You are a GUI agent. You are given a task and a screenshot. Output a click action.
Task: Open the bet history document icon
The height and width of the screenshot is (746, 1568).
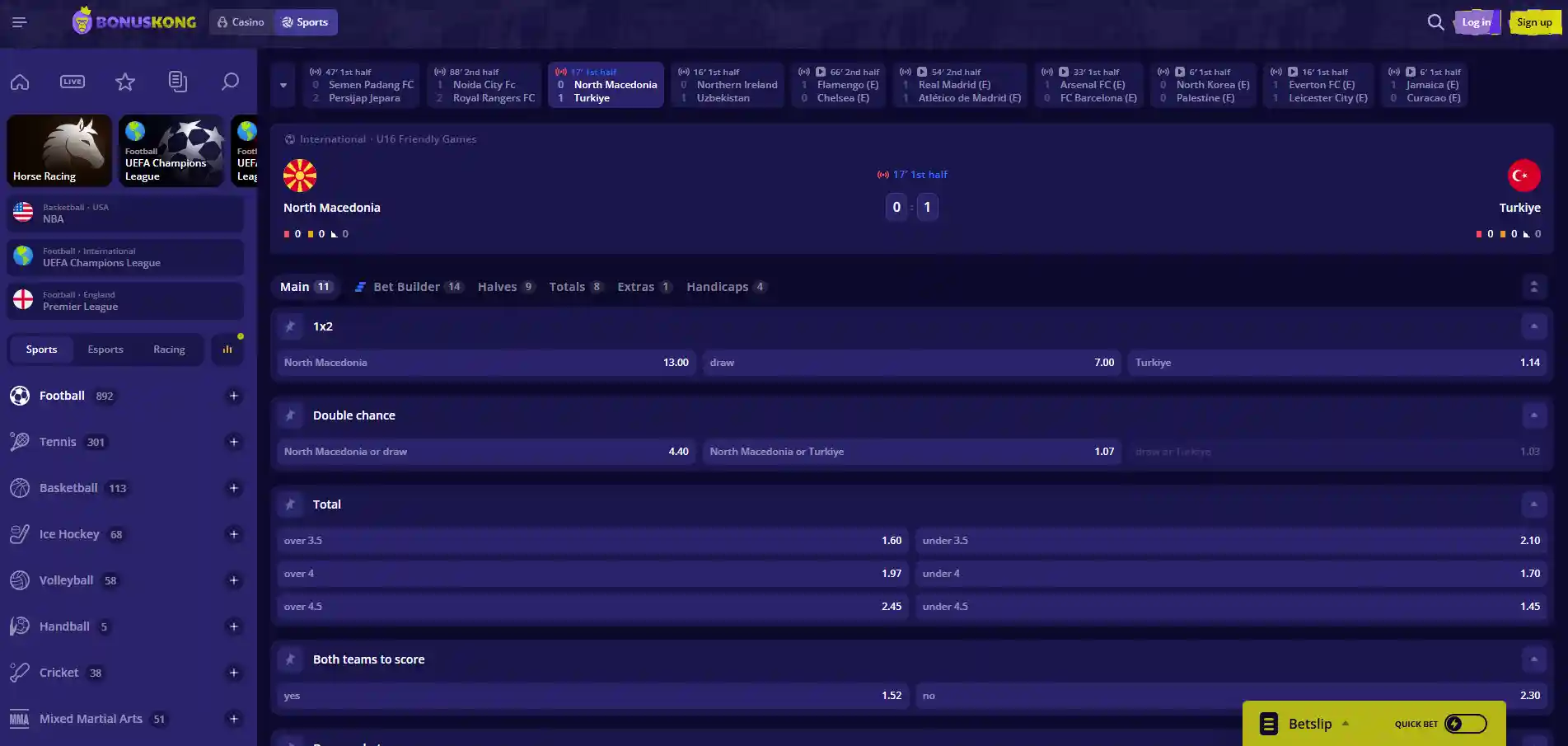[x=178, y=82]
